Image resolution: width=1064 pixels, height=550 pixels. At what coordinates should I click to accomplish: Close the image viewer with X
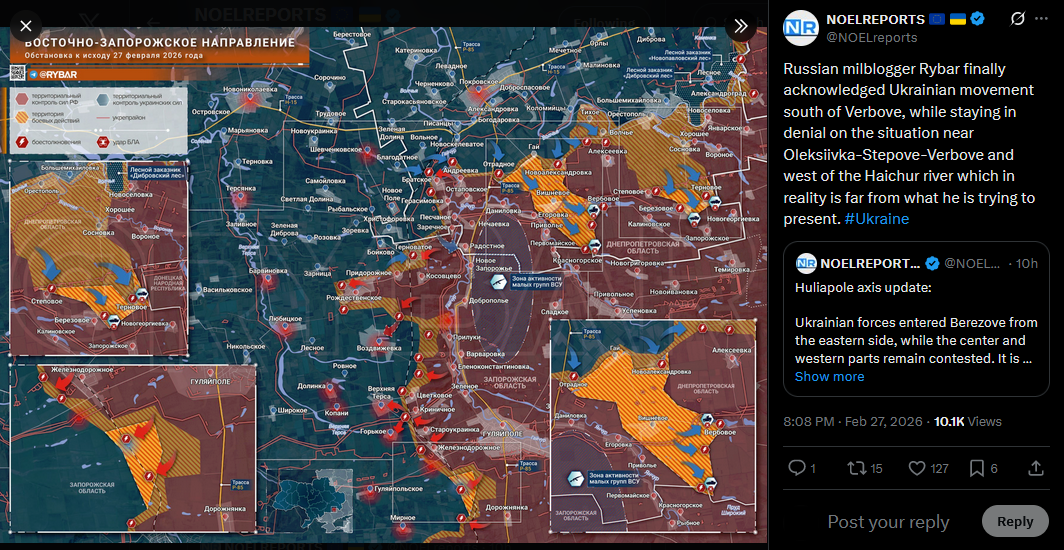(26, 26)
